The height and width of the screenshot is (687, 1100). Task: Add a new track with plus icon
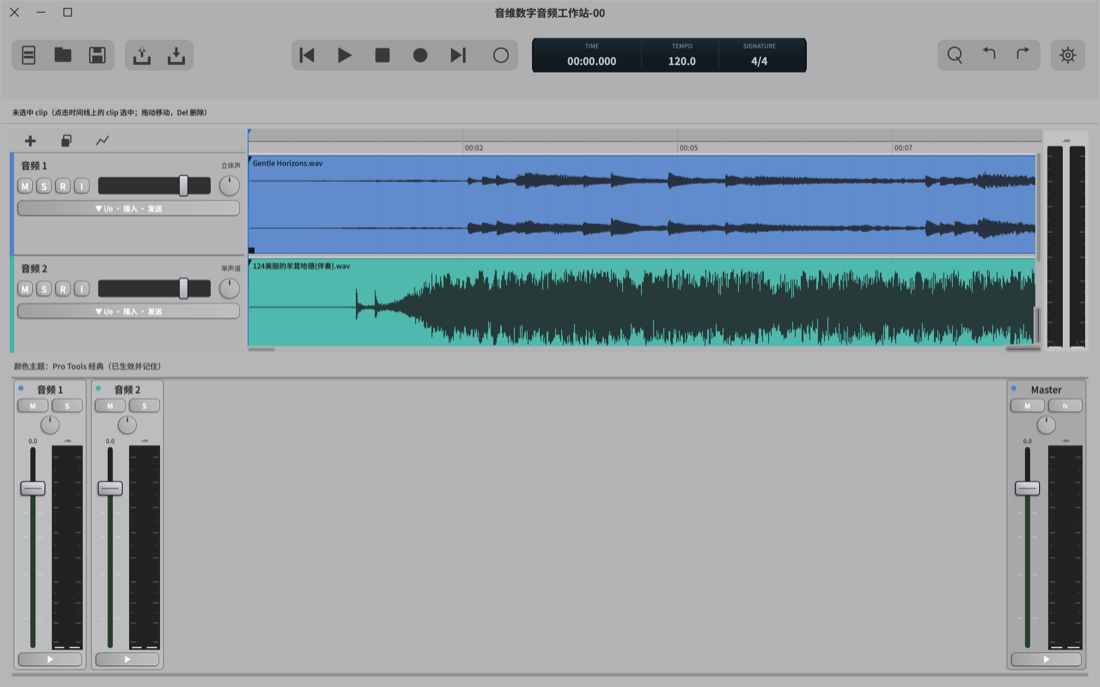click(x=30, y=141)
